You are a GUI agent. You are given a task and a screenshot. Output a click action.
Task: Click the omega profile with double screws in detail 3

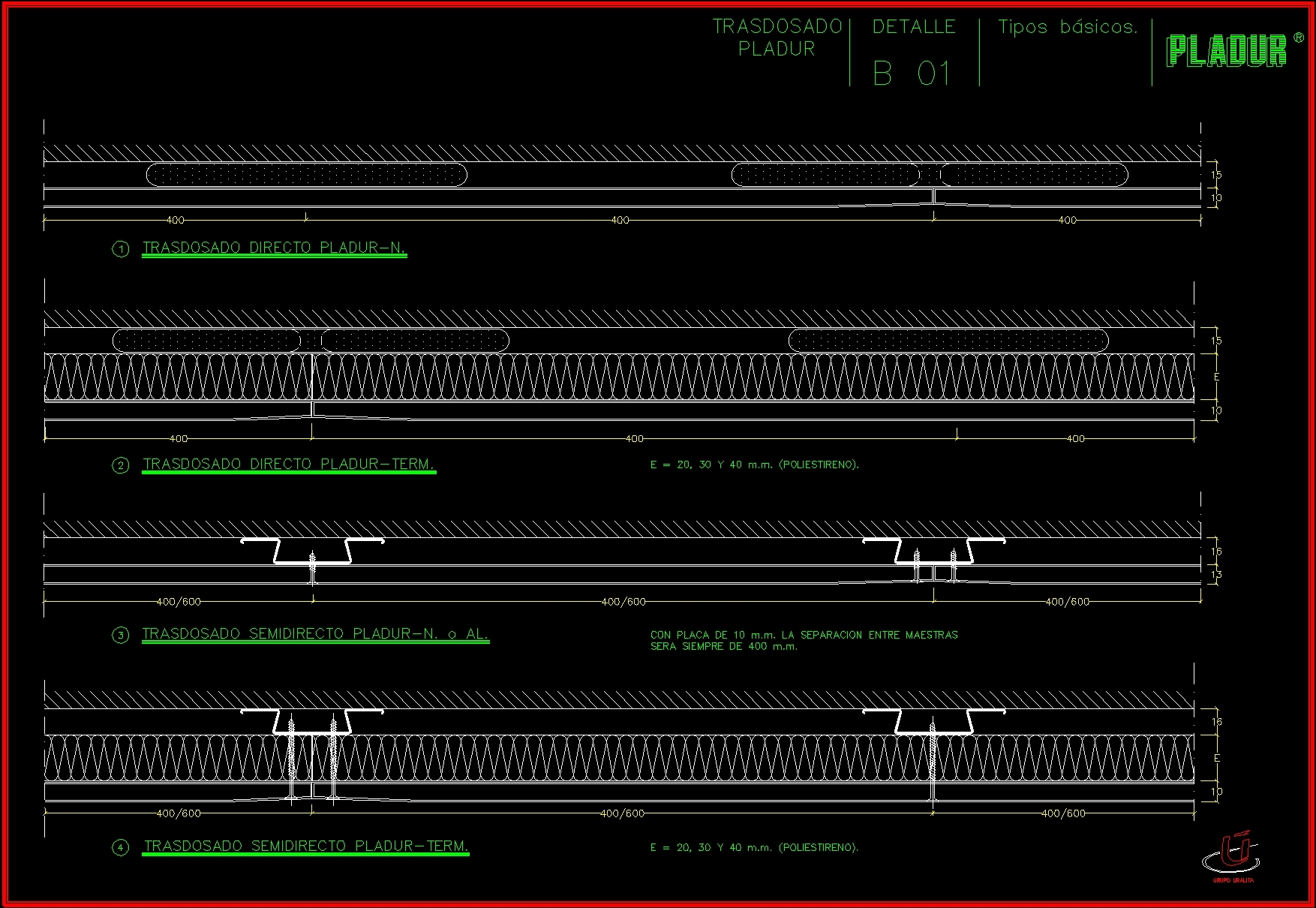(933, 554)
